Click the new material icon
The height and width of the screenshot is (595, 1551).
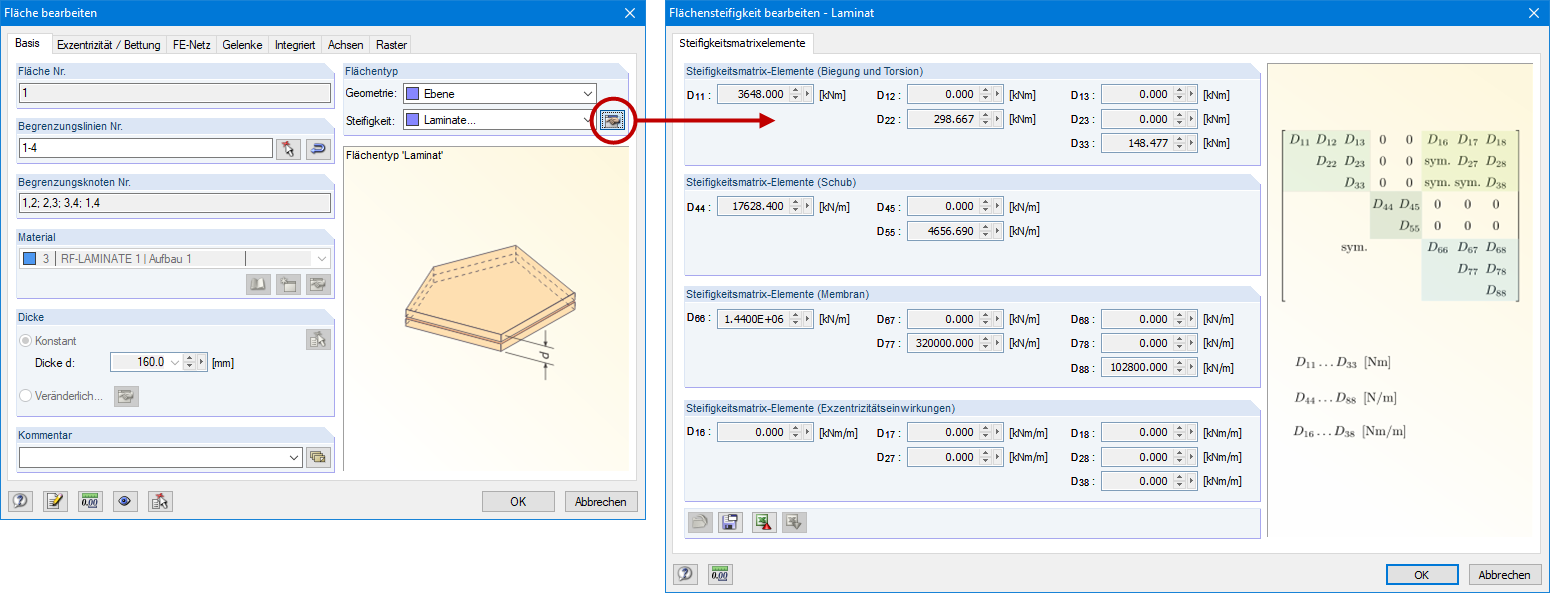[288, 285]
